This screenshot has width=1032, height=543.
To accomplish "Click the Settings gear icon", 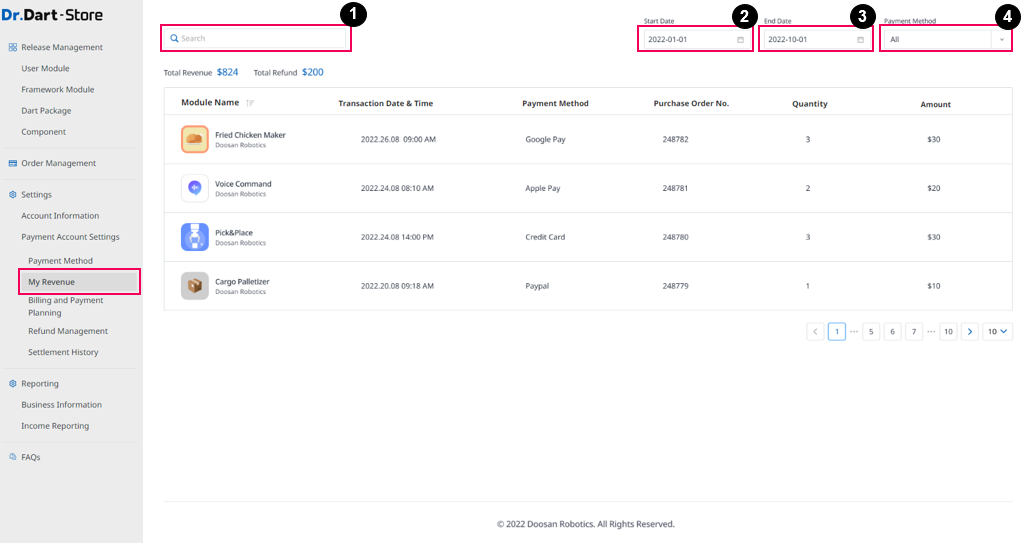I will click(13, 195).
